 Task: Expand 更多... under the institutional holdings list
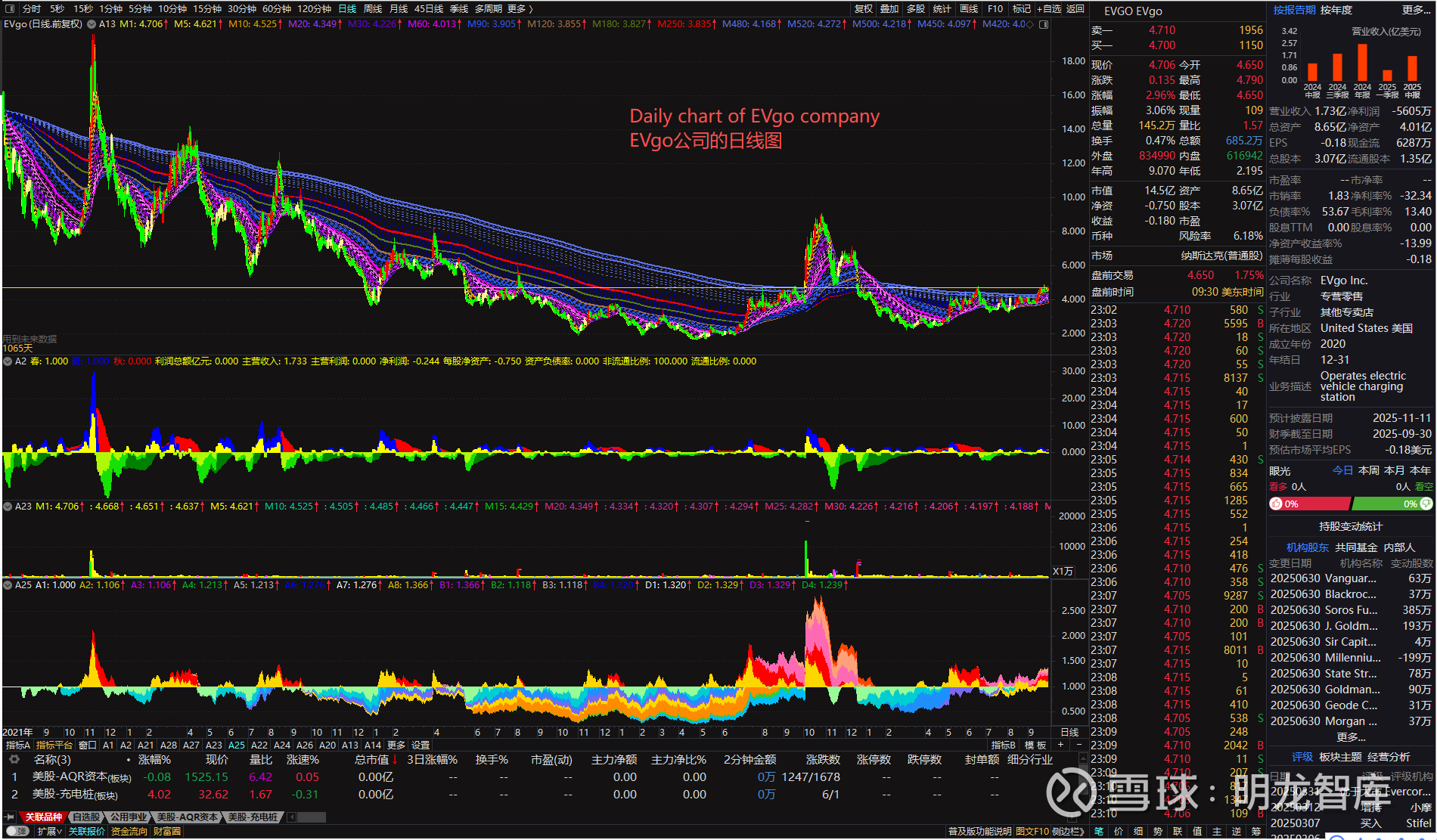coord(1351,737)
